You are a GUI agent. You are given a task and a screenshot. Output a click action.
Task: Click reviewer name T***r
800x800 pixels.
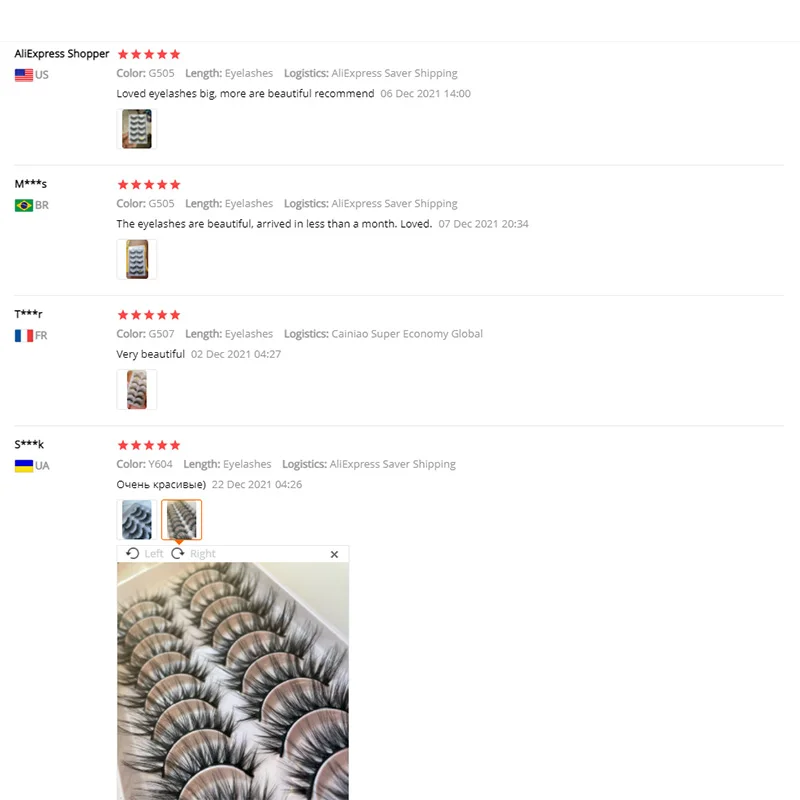click(x=29, y=314)
